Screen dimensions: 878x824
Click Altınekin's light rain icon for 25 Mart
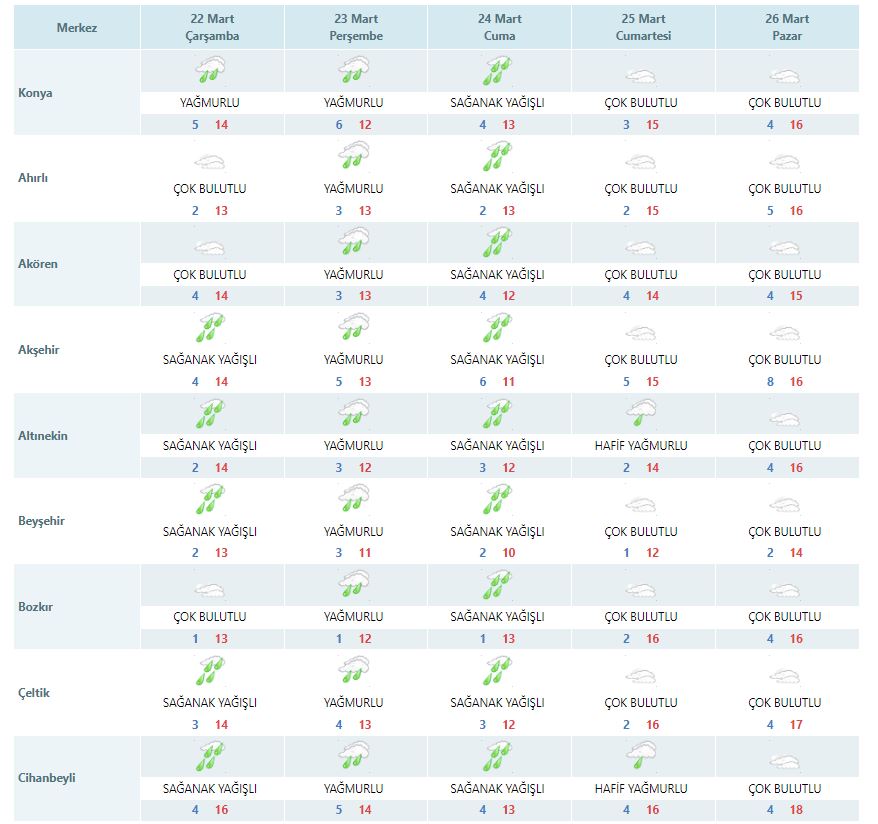coord(641,412)
